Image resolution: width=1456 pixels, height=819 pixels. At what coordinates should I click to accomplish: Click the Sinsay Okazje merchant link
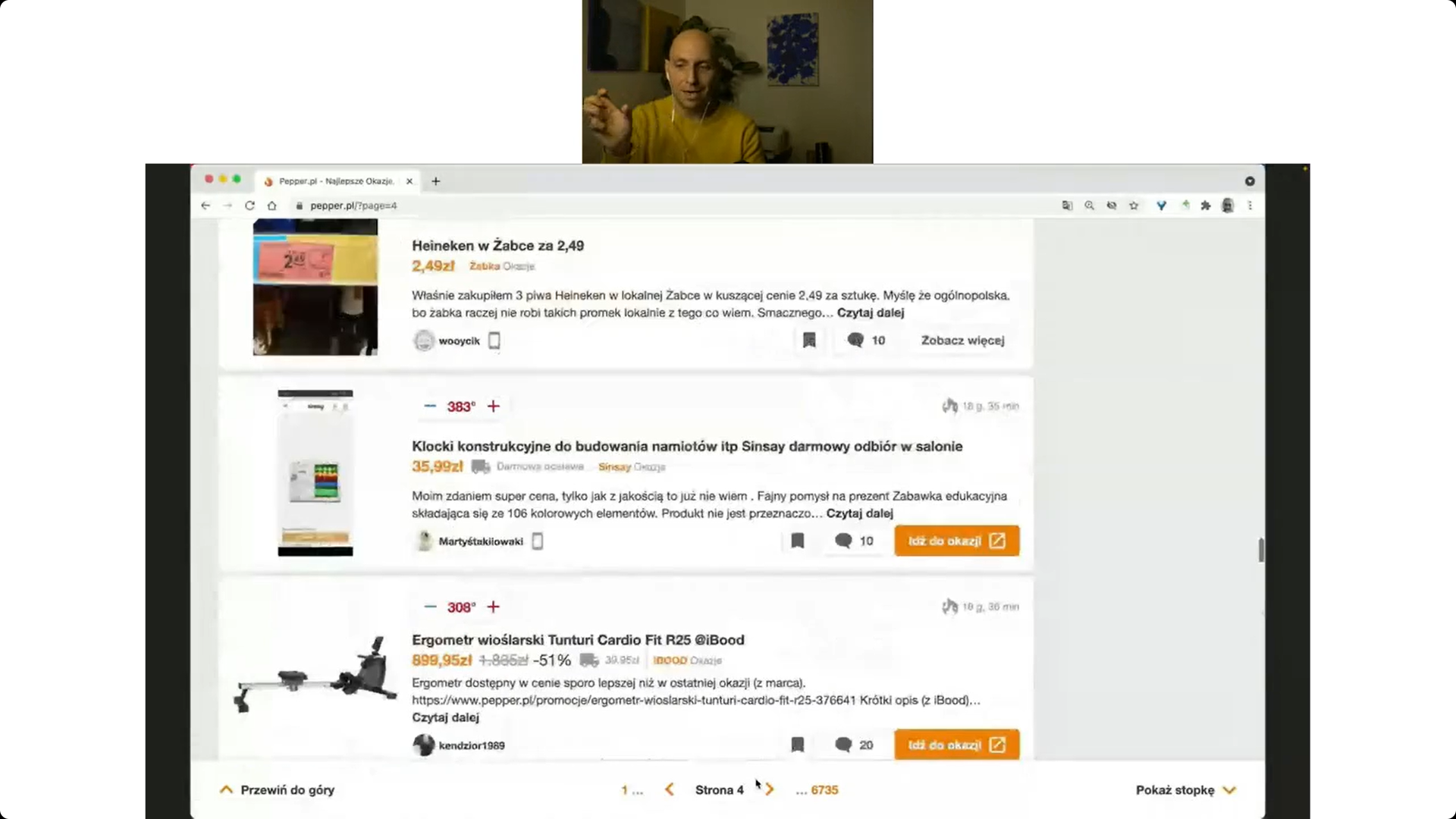tap(632, 467)
